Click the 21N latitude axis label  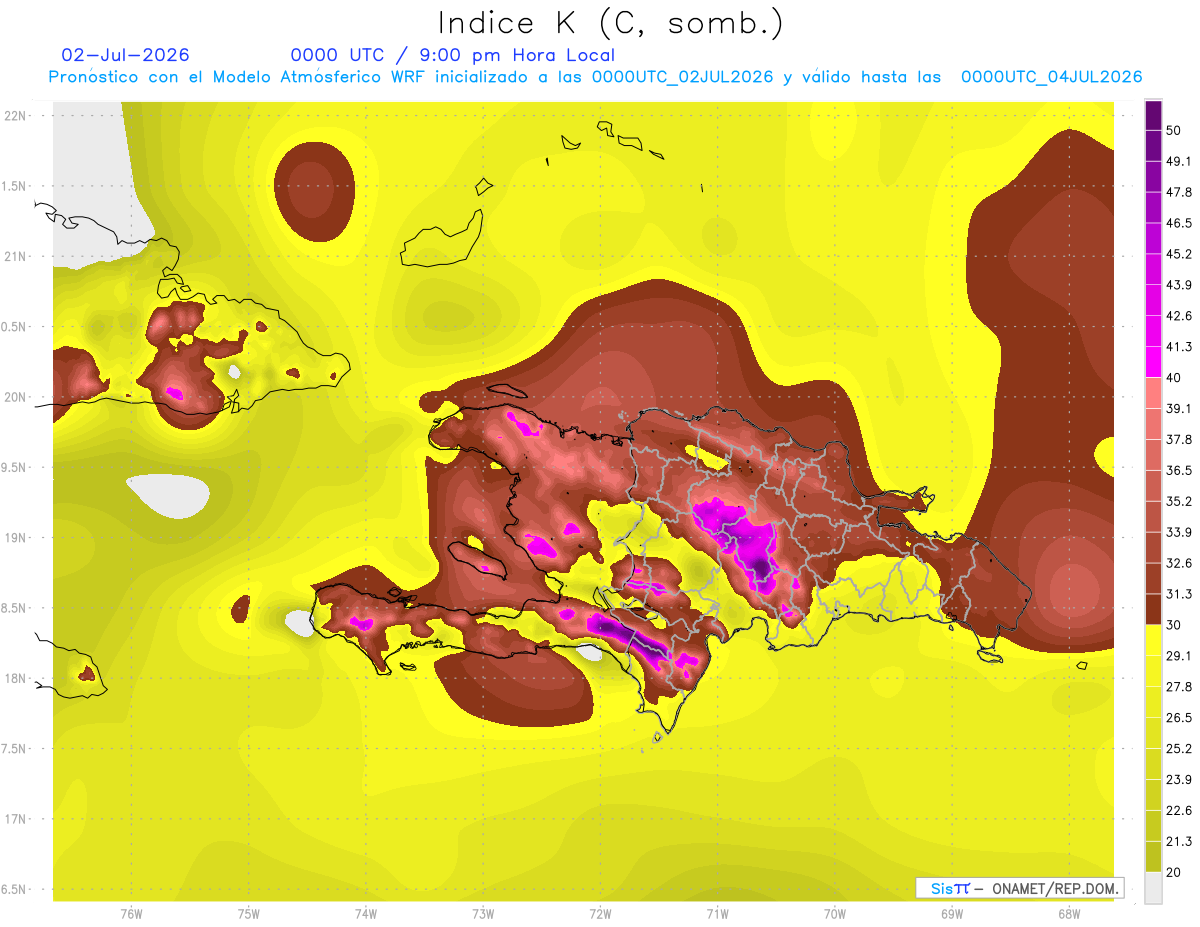pyautogui.click(x=15, y=256)
